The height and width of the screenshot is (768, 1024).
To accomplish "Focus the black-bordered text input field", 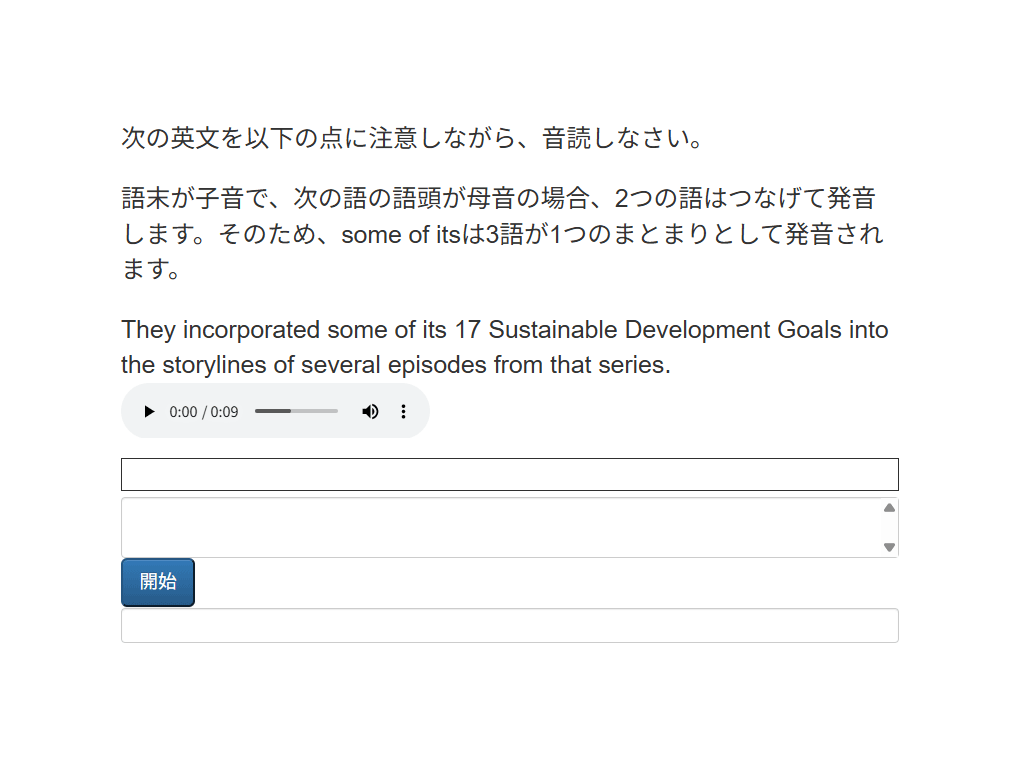I will tap(509, 474).
